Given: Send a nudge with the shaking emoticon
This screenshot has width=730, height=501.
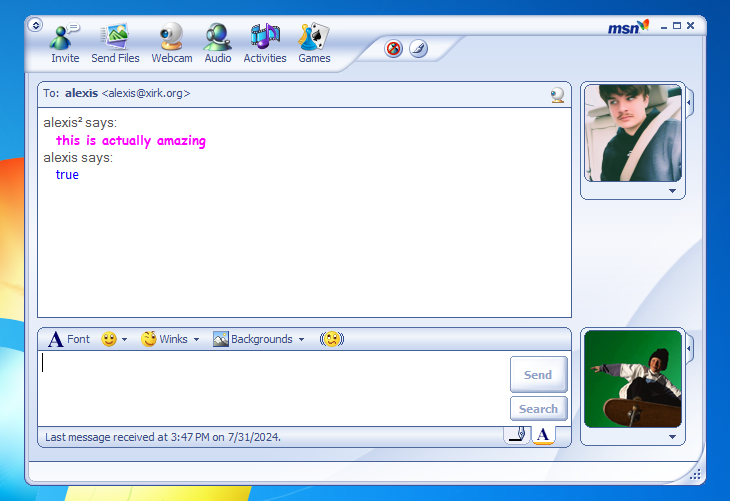Looking at the screenshot, I should tap(332, 339).
